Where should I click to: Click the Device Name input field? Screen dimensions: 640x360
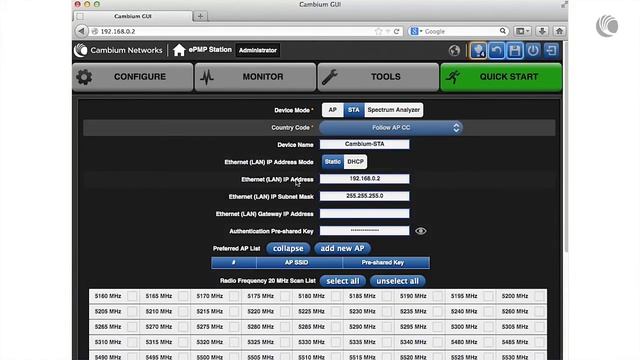tap(364, 144)
